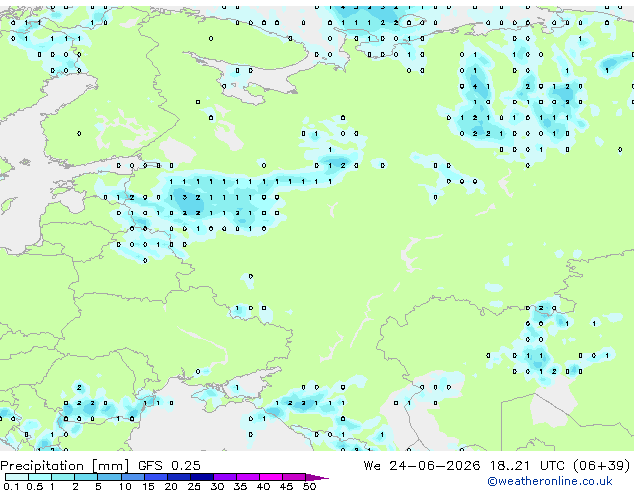
Task: Click the date text '24-06-2026'
Action: 435,466
